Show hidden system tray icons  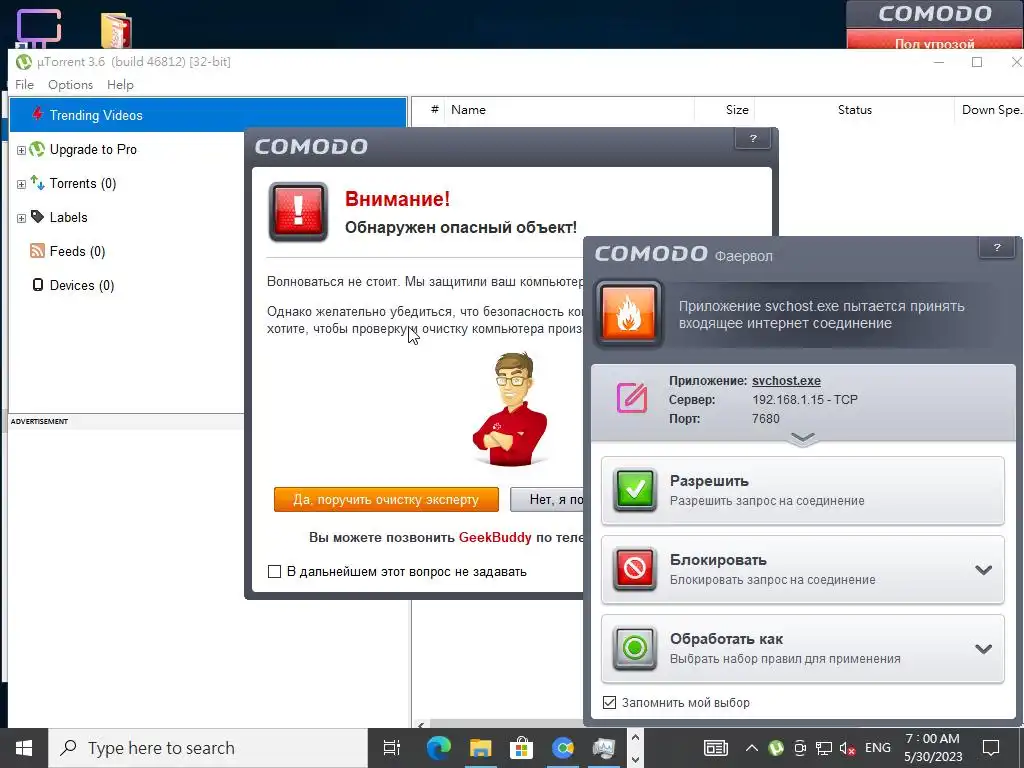point(752,748)
